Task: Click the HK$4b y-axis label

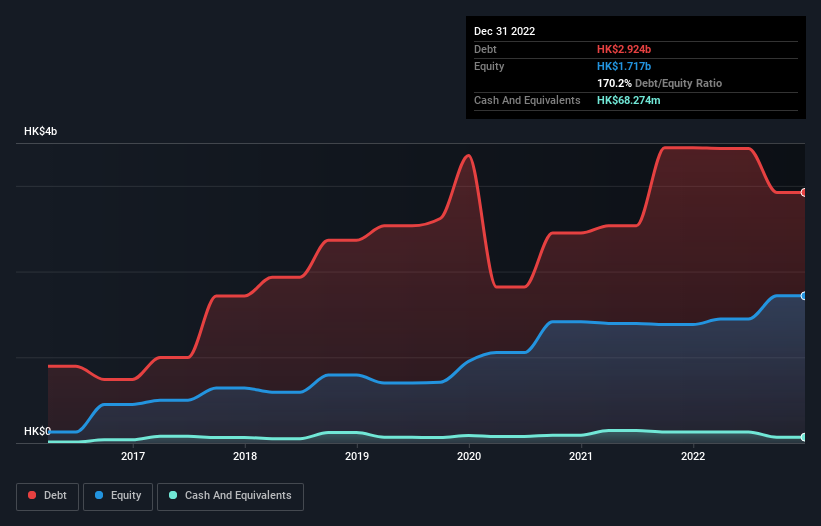Action: tap(40, 131)
